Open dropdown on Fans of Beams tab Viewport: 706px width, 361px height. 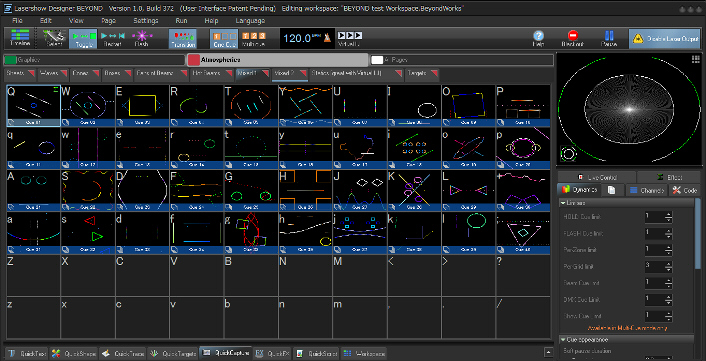click(x=183, y=73)
